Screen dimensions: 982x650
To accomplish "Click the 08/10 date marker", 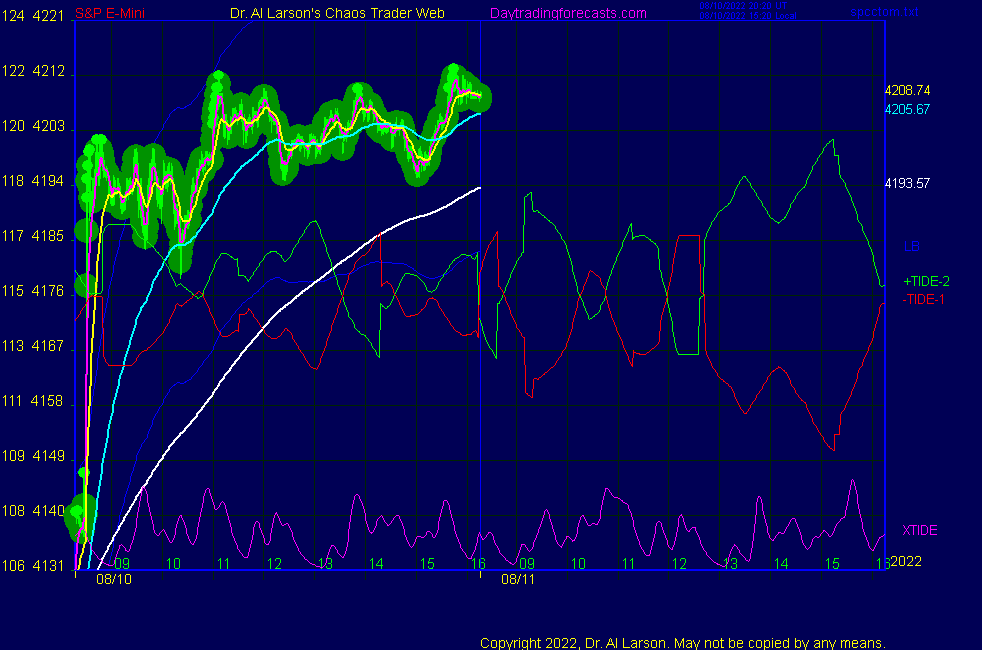I will tap(114, 578).
